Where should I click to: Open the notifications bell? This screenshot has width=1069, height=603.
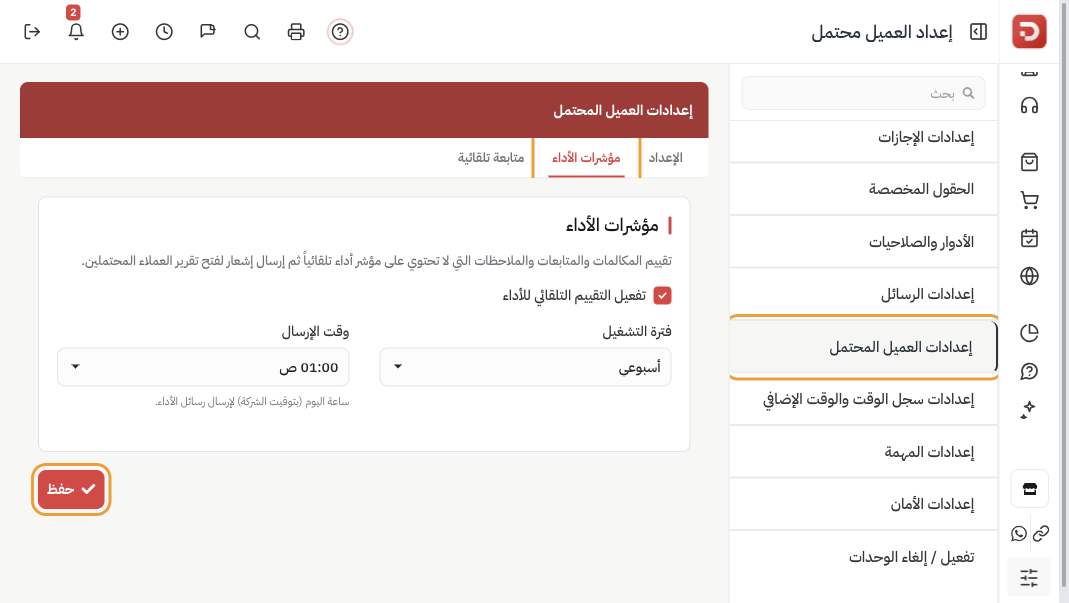[x=76, y=31]
